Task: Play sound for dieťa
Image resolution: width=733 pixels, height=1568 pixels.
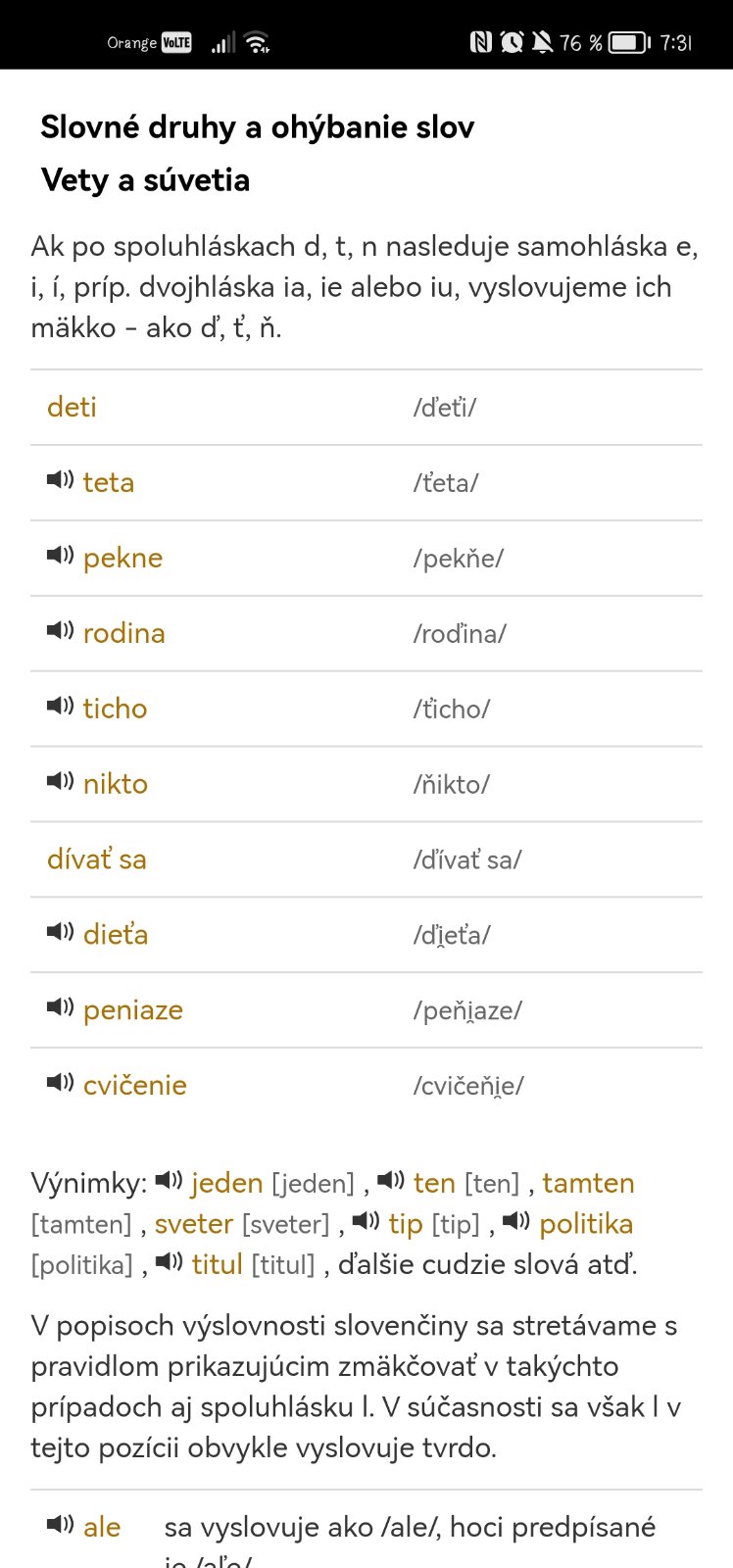Action: click(60, 933)
